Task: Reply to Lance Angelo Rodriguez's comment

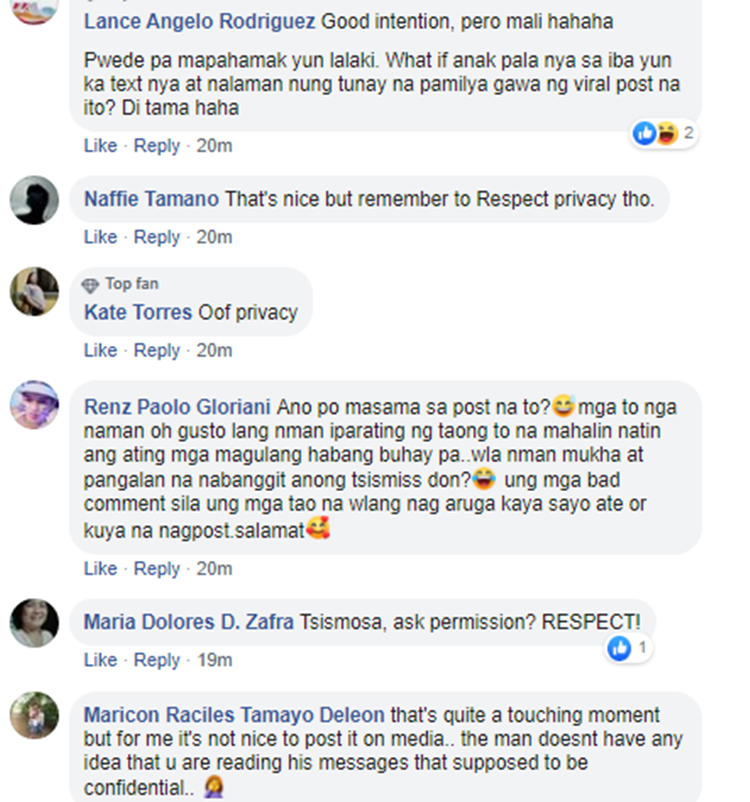Action: click(157, 146)
